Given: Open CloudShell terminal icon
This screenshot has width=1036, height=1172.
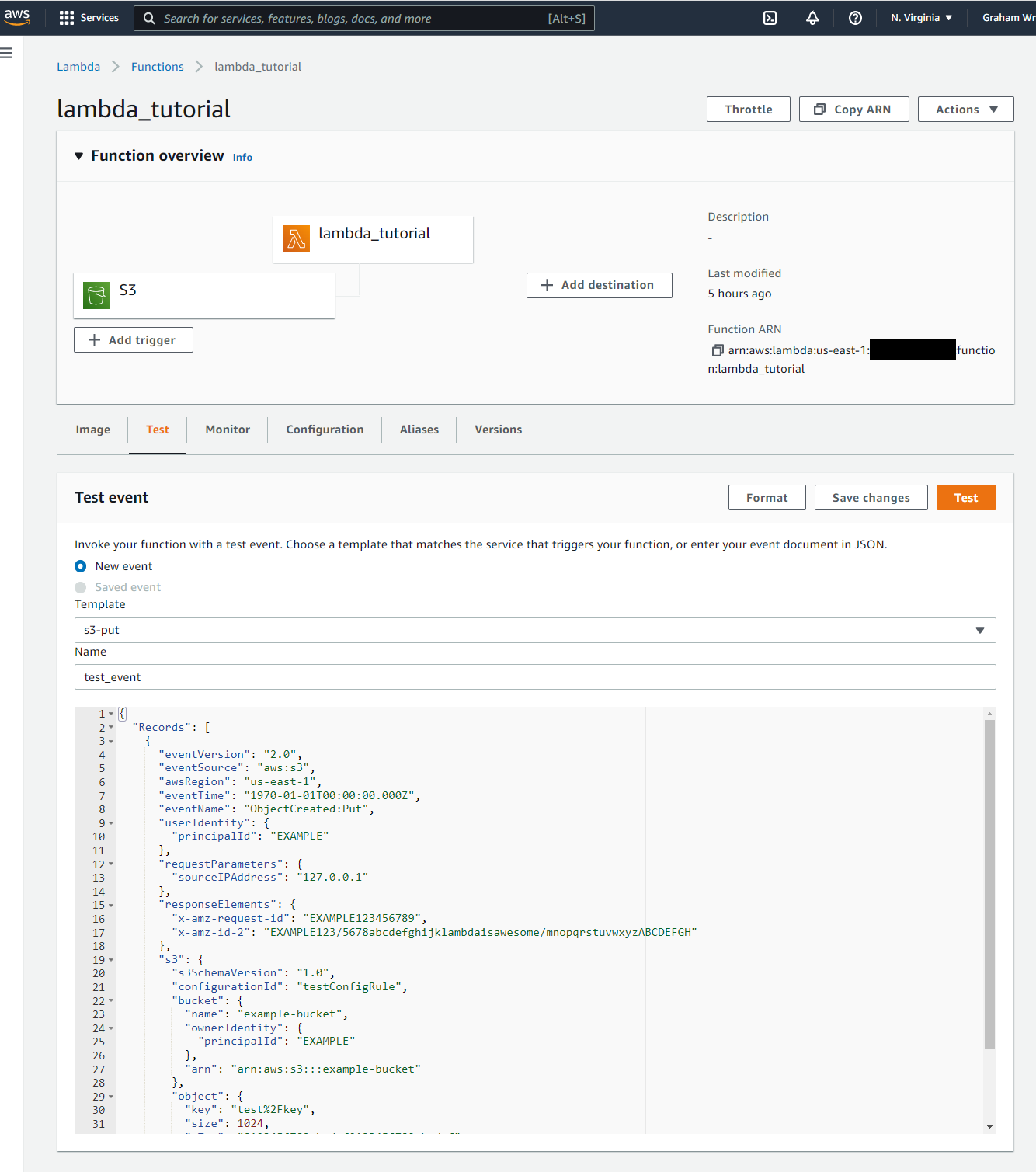Looking at the screenshot, I should pyautogui.click(x=770, y=18).
